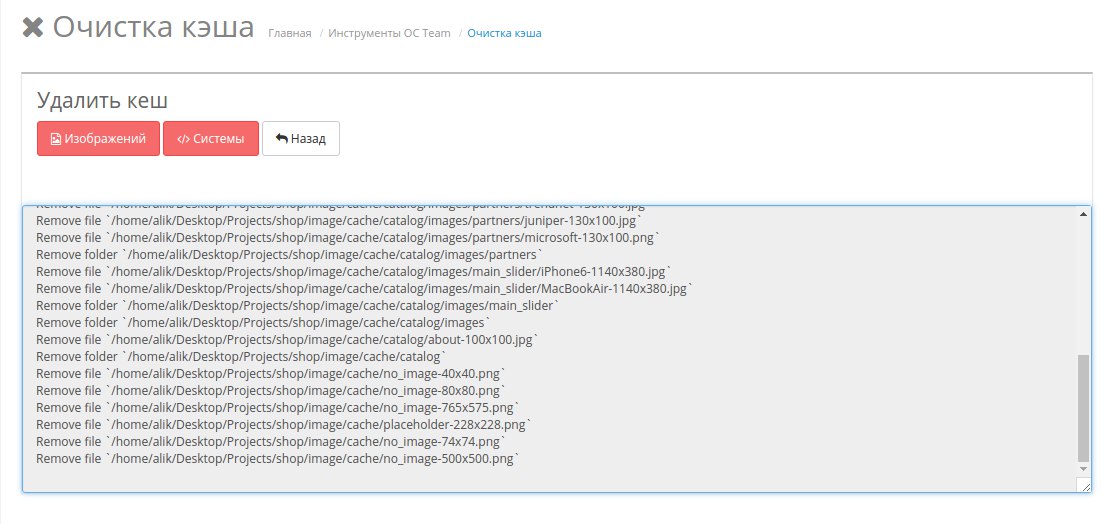
Task: Click the log line for microsoft-130x100.png
Action: (348, 238)
